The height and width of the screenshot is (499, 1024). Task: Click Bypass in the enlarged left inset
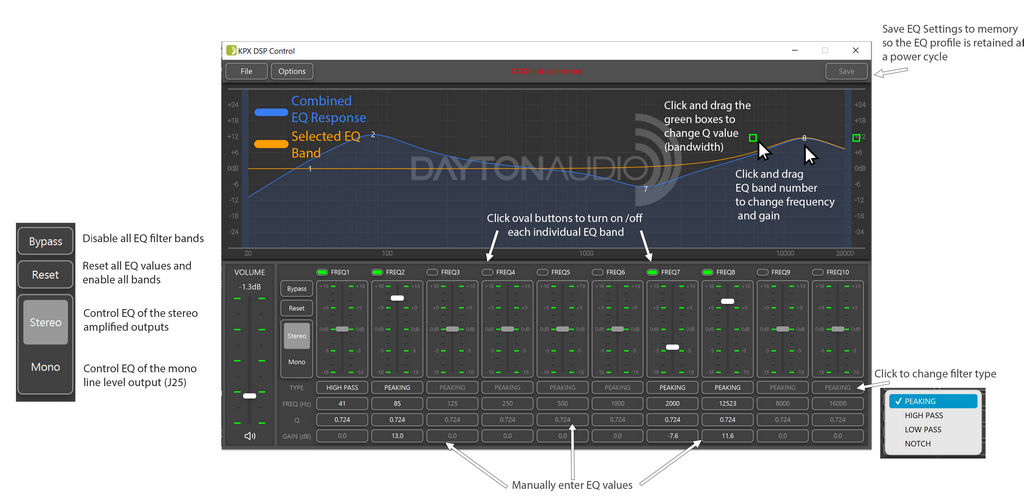(x=45, y=242)
